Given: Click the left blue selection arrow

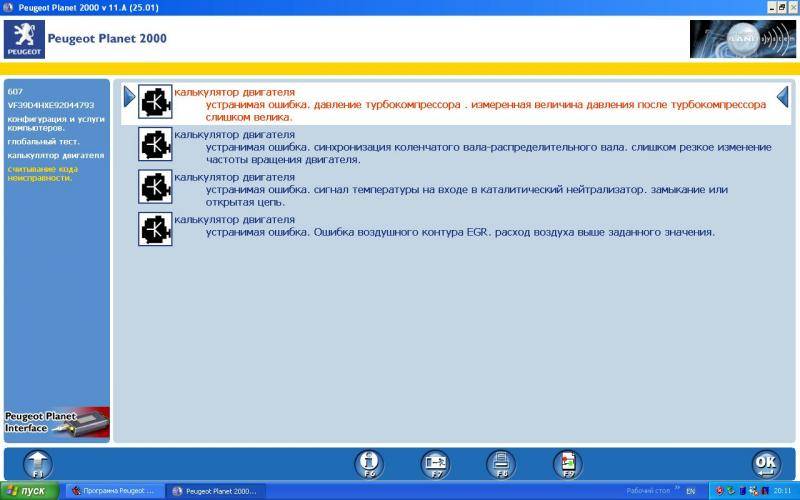Looking at the screenshot, I should click(129, 96).
